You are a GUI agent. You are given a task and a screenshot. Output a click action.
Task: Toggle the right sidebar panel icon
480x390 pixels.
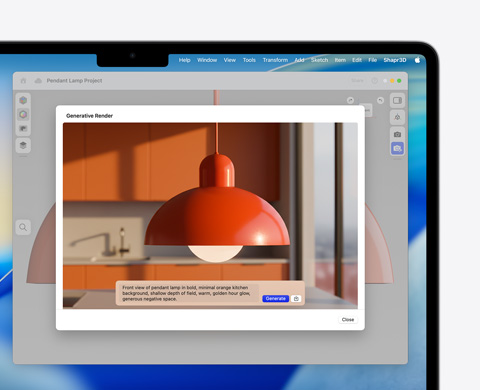[397, 100]
